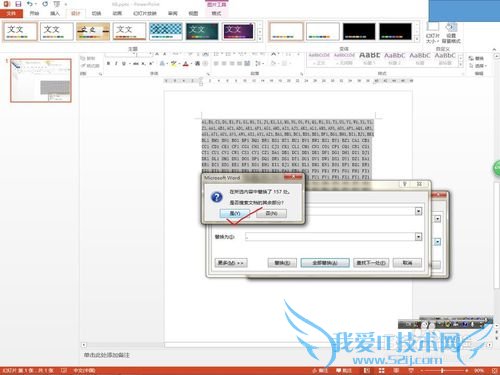Click the Slide Sorter view icon in status bar
Screen dimensions: 500x375
[x=382, y=370]
